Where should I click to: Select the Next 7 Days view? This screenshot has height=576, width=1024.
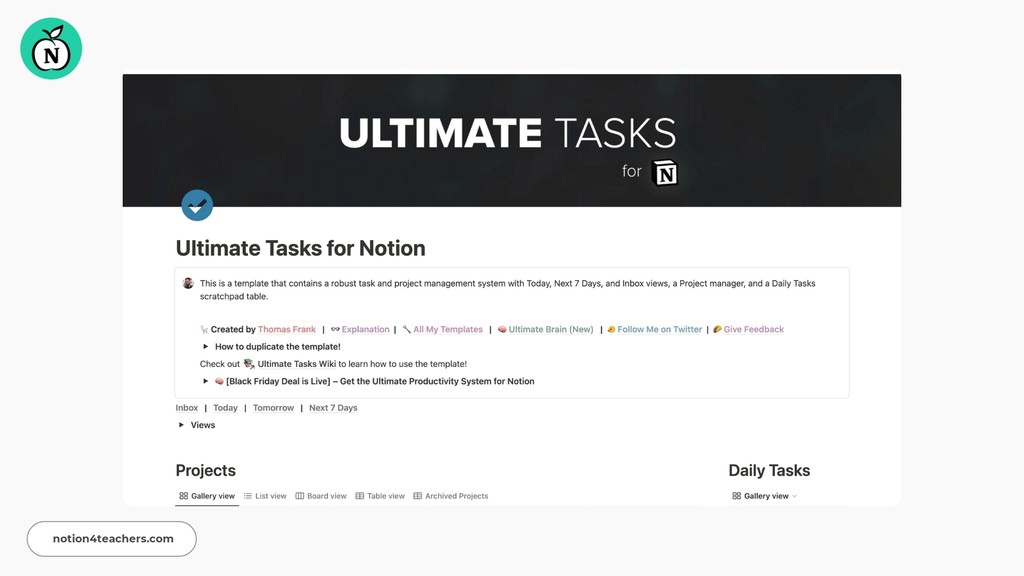click(332, 407)
